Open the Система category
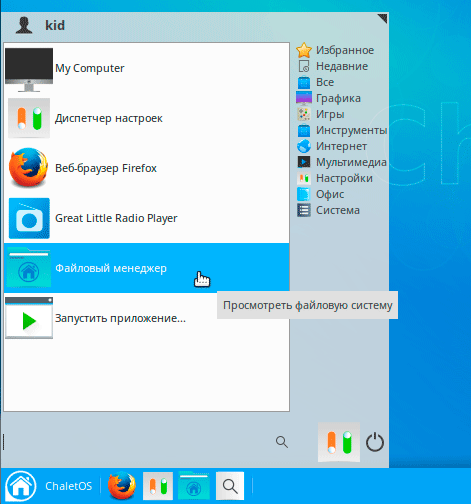The width and height of the screenshot is (471, 504). click(x=328, y=210)
